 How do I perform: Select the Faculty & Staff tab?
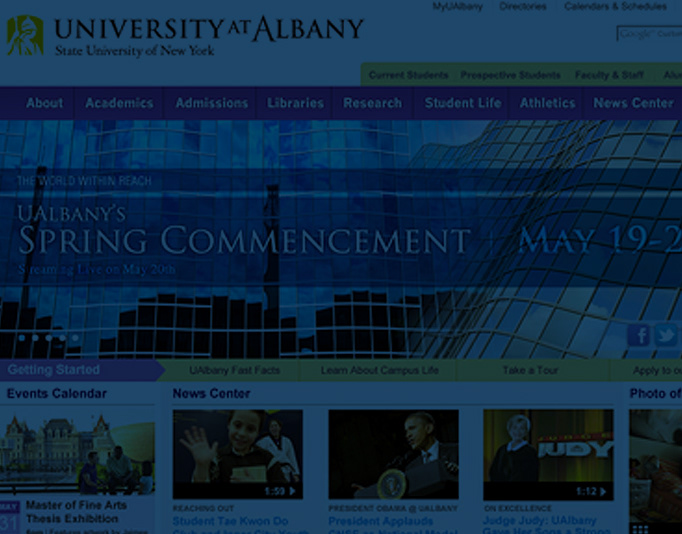point(609,75)
